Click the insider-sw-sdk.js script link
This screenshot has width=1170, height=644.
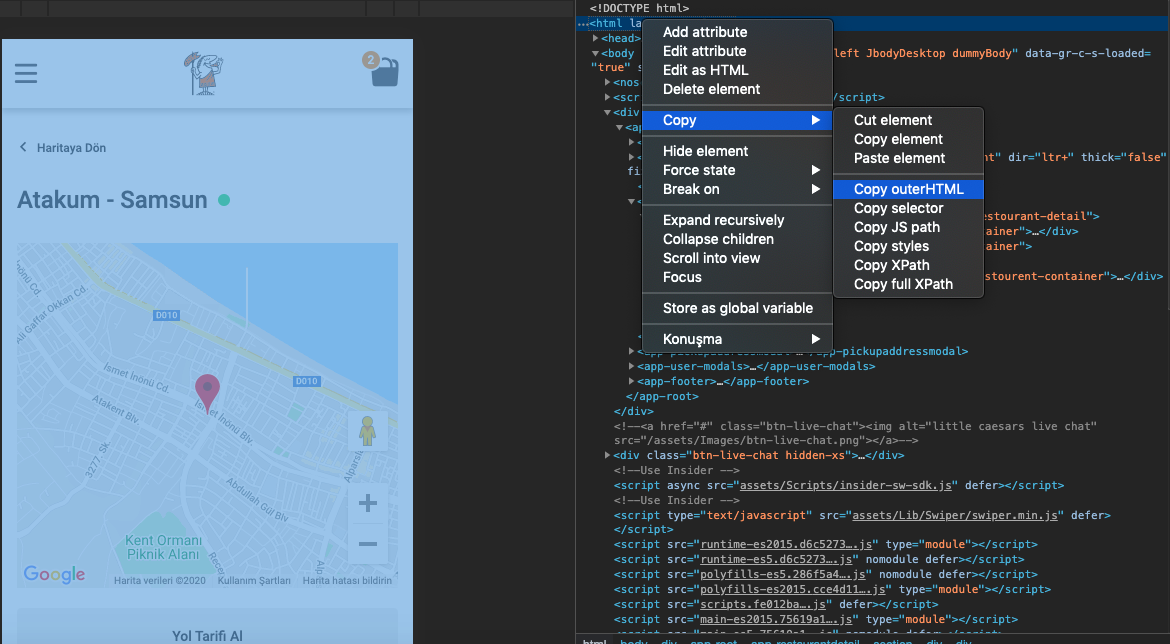pos(846,485)
